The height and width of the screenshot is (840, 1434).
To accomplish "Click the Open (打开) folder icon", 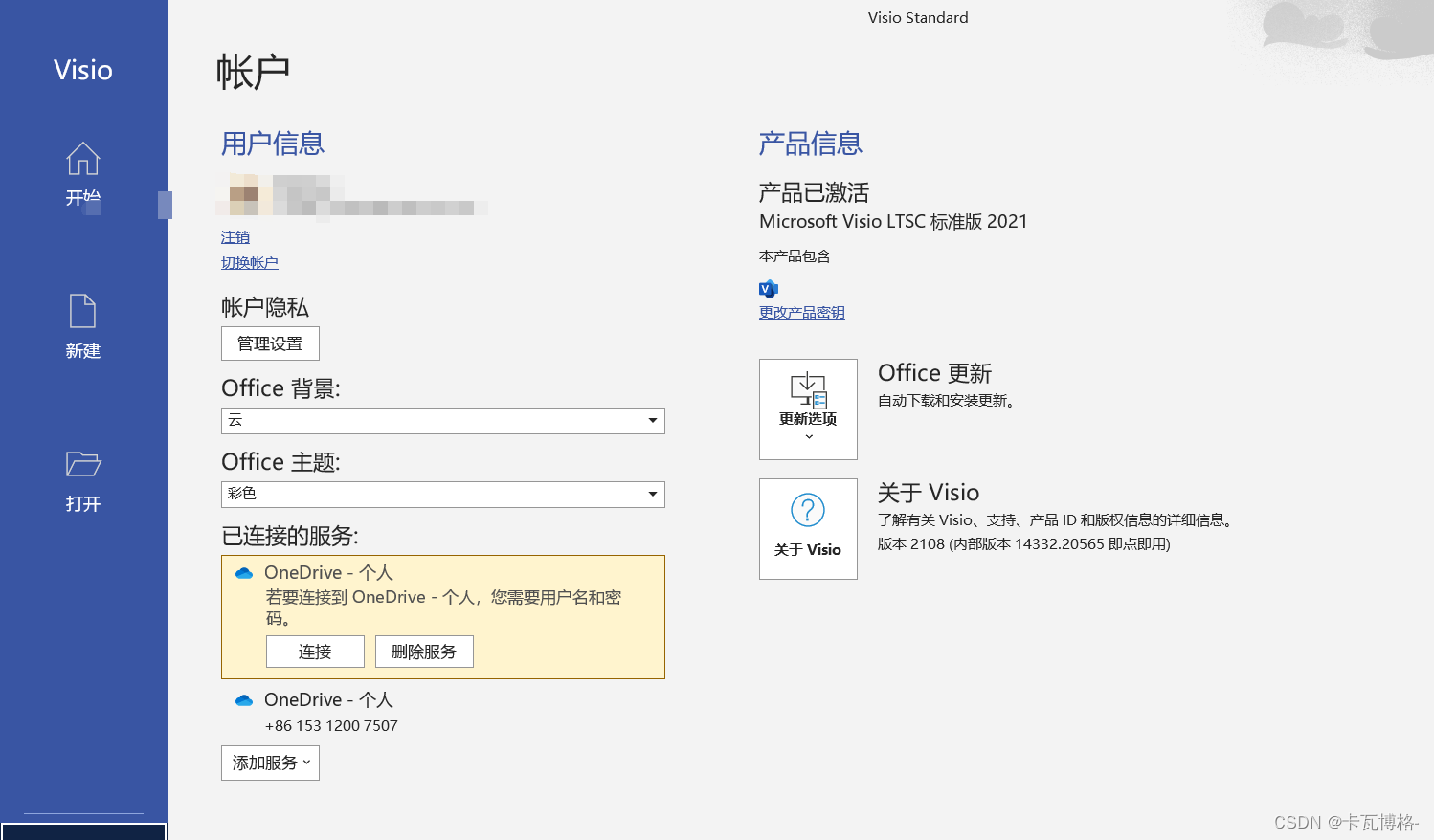I will (x=83, y=464).
